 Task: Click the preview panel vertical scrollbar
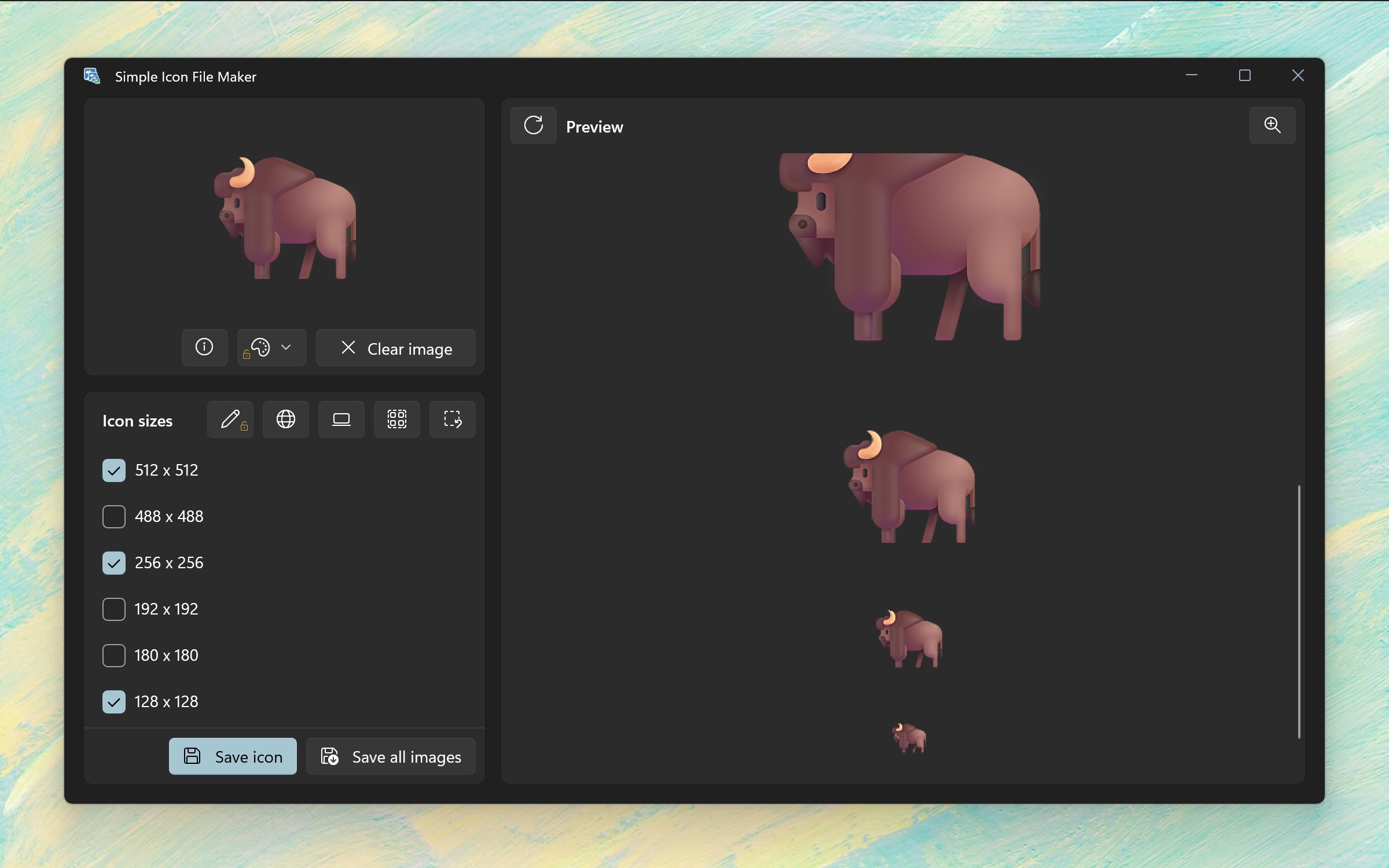1299,612
